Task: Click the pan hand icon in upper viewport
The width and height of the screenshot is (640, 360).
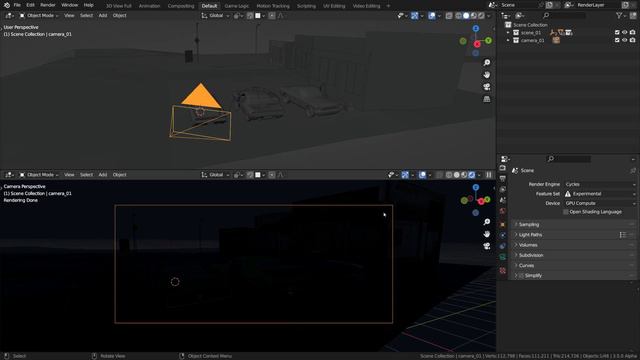Action: 487,75
